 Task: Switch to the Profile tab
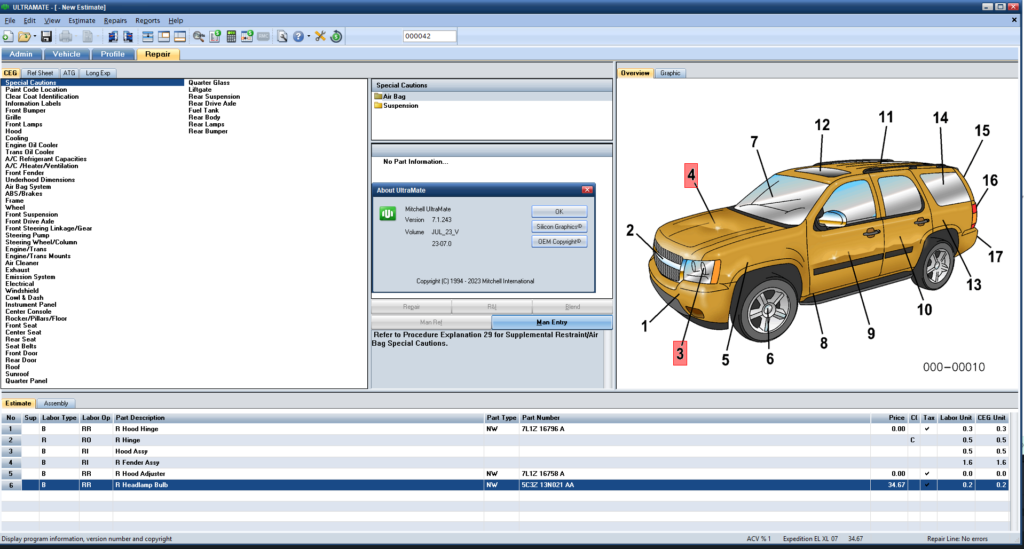click(112, 54)
